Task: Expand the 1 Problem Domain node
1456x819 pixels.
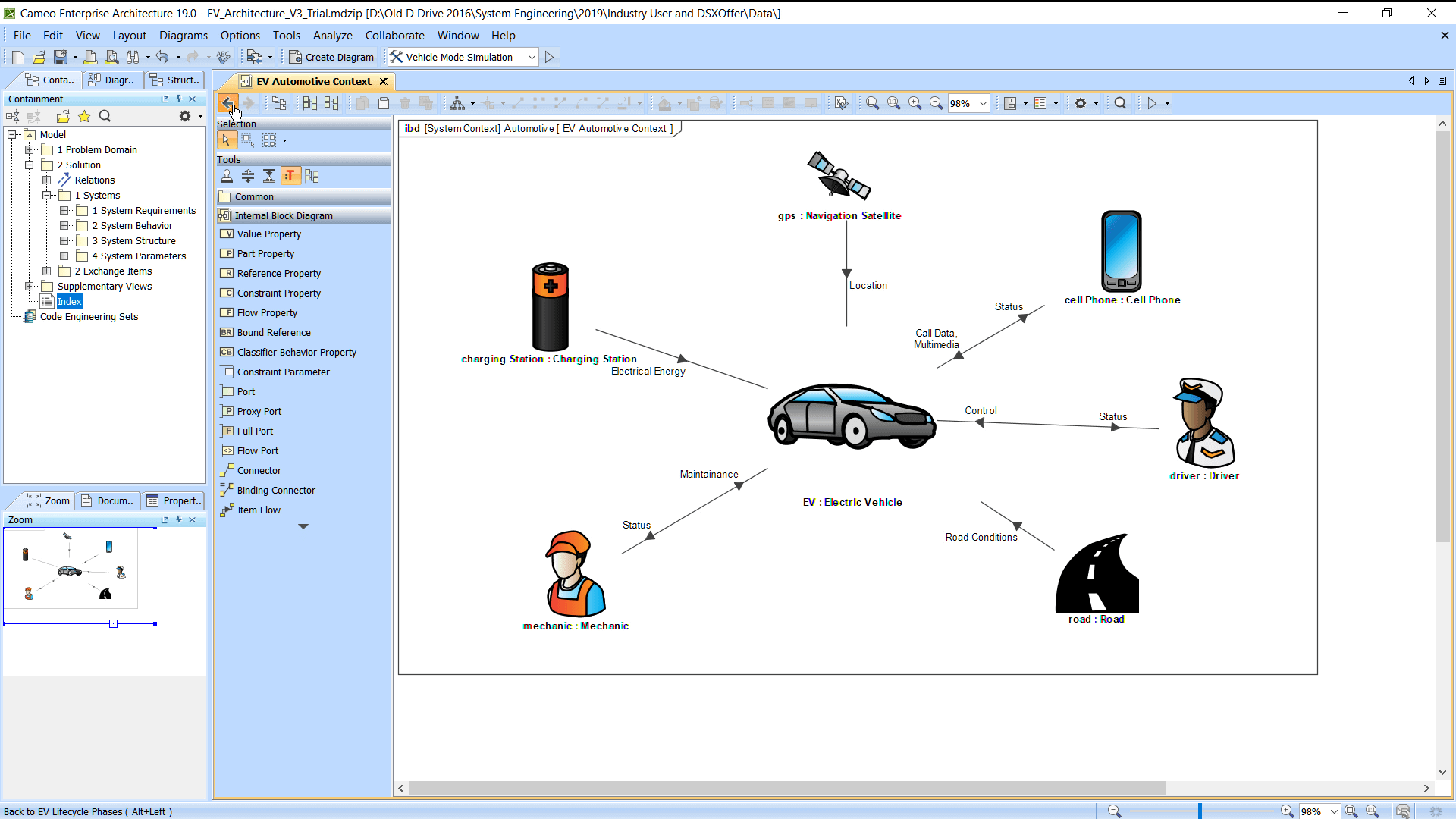Action: tap(30, 149)
